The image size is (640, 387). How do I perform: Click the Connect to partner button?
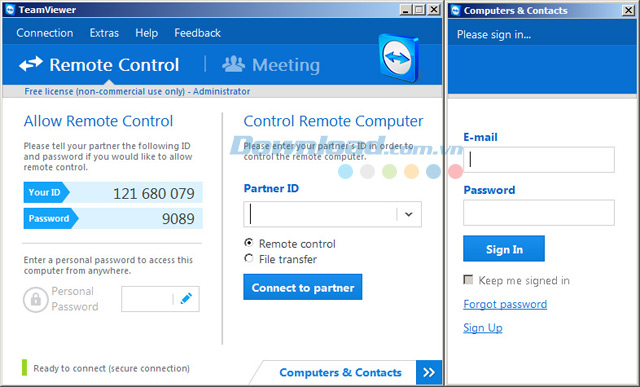point(303,287)
